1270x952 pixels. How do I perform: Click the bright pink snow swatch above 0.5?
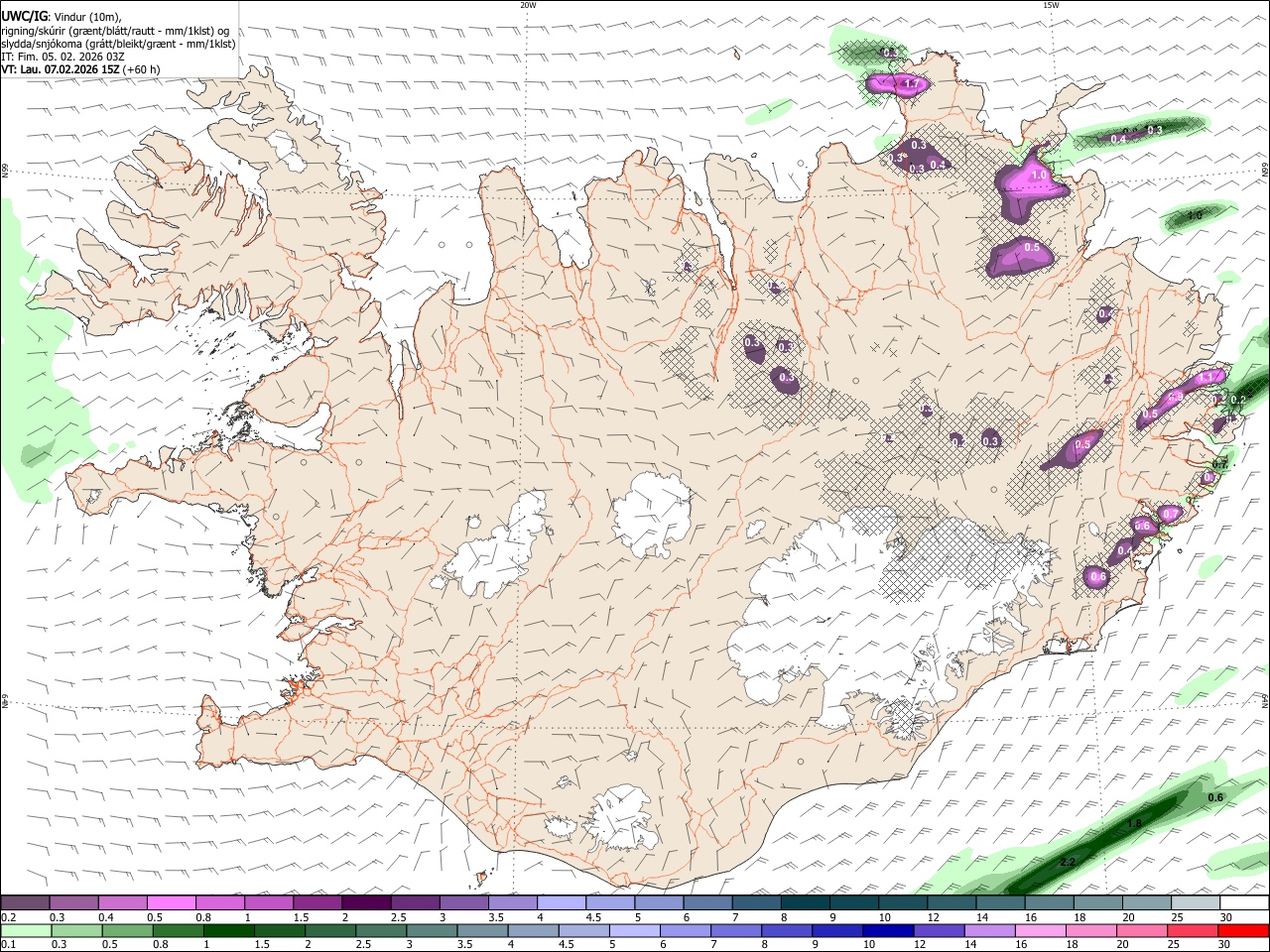(x=171, y=903)
